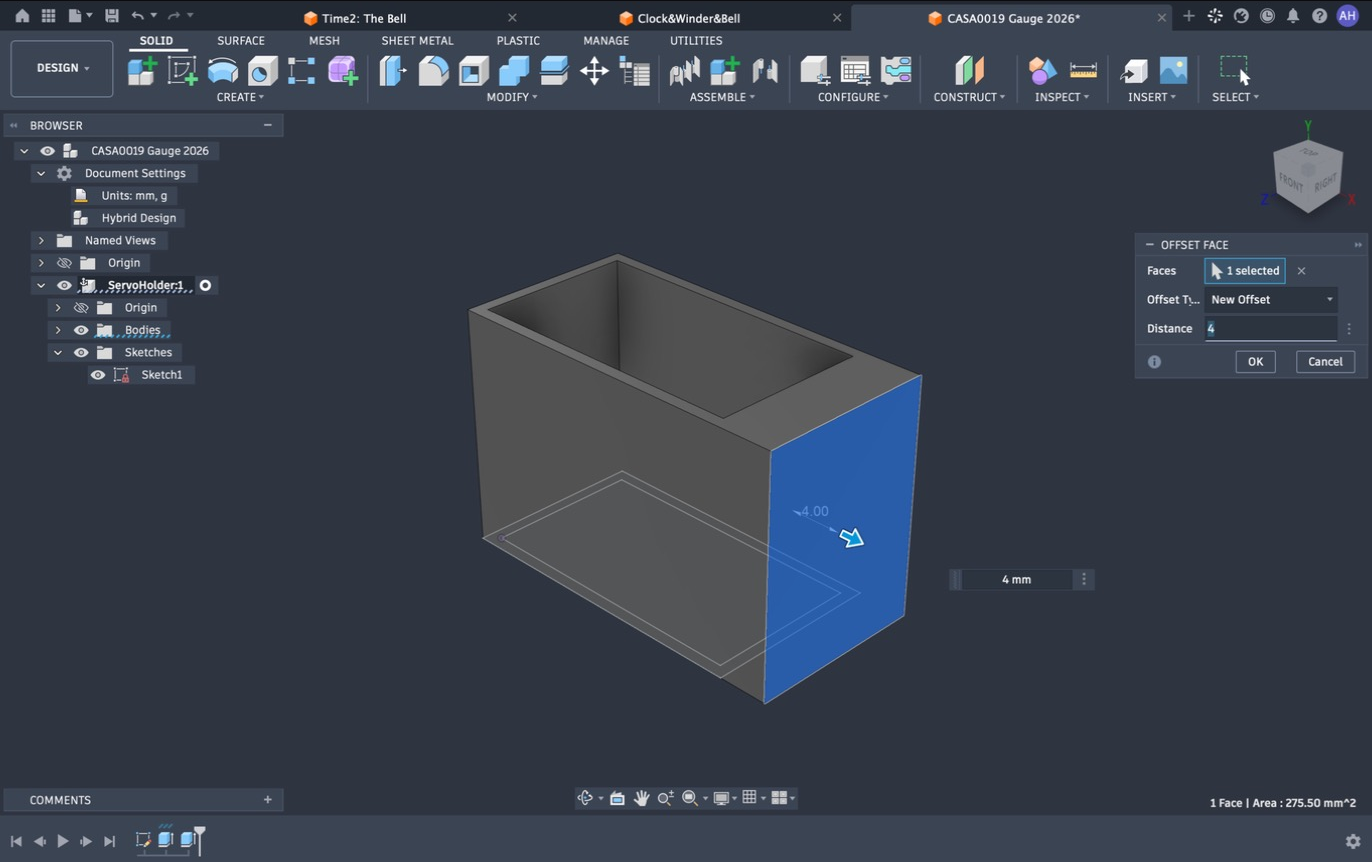1372x862 pixels.
Task: Click the Measure ruler icon
Action: [1083, 71]
